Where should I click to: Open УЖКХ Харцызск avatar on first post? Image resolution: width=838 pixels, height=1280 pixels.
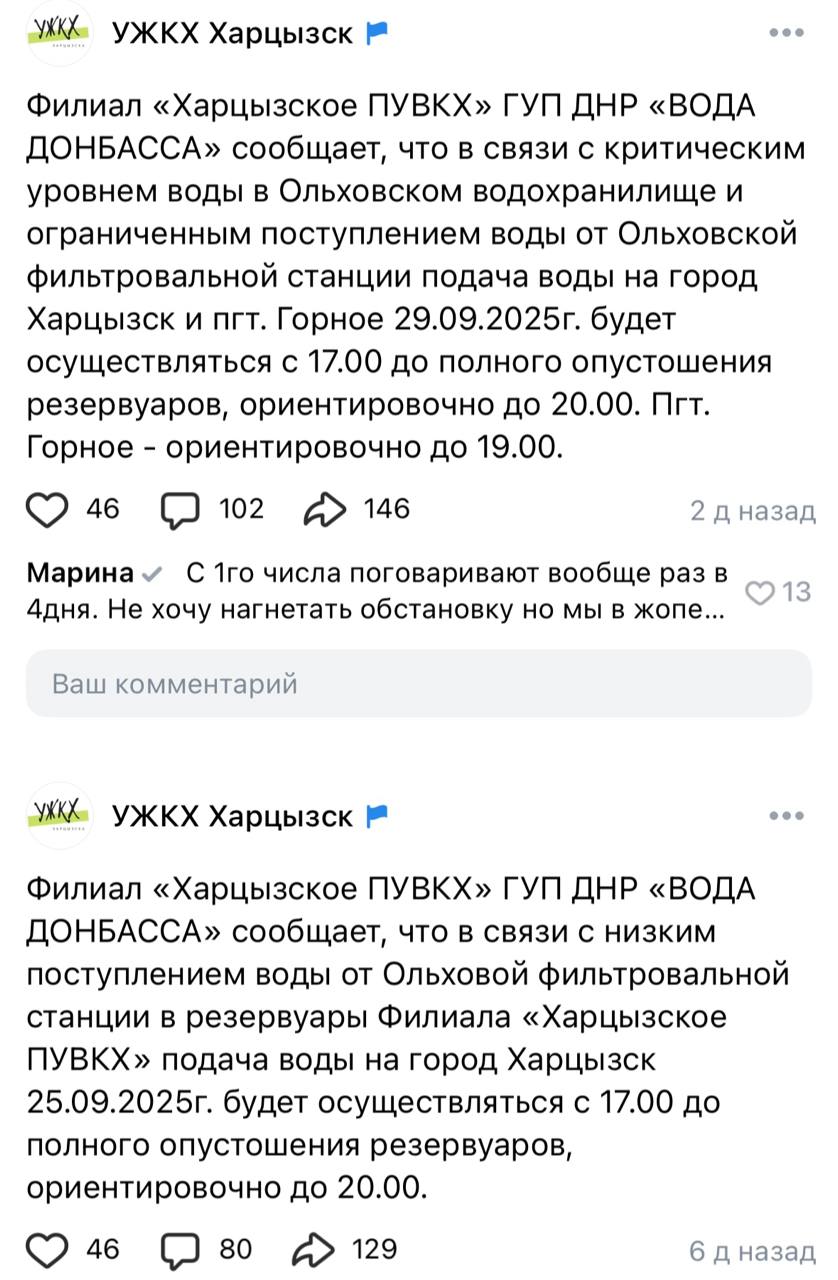tap(59, 34)
